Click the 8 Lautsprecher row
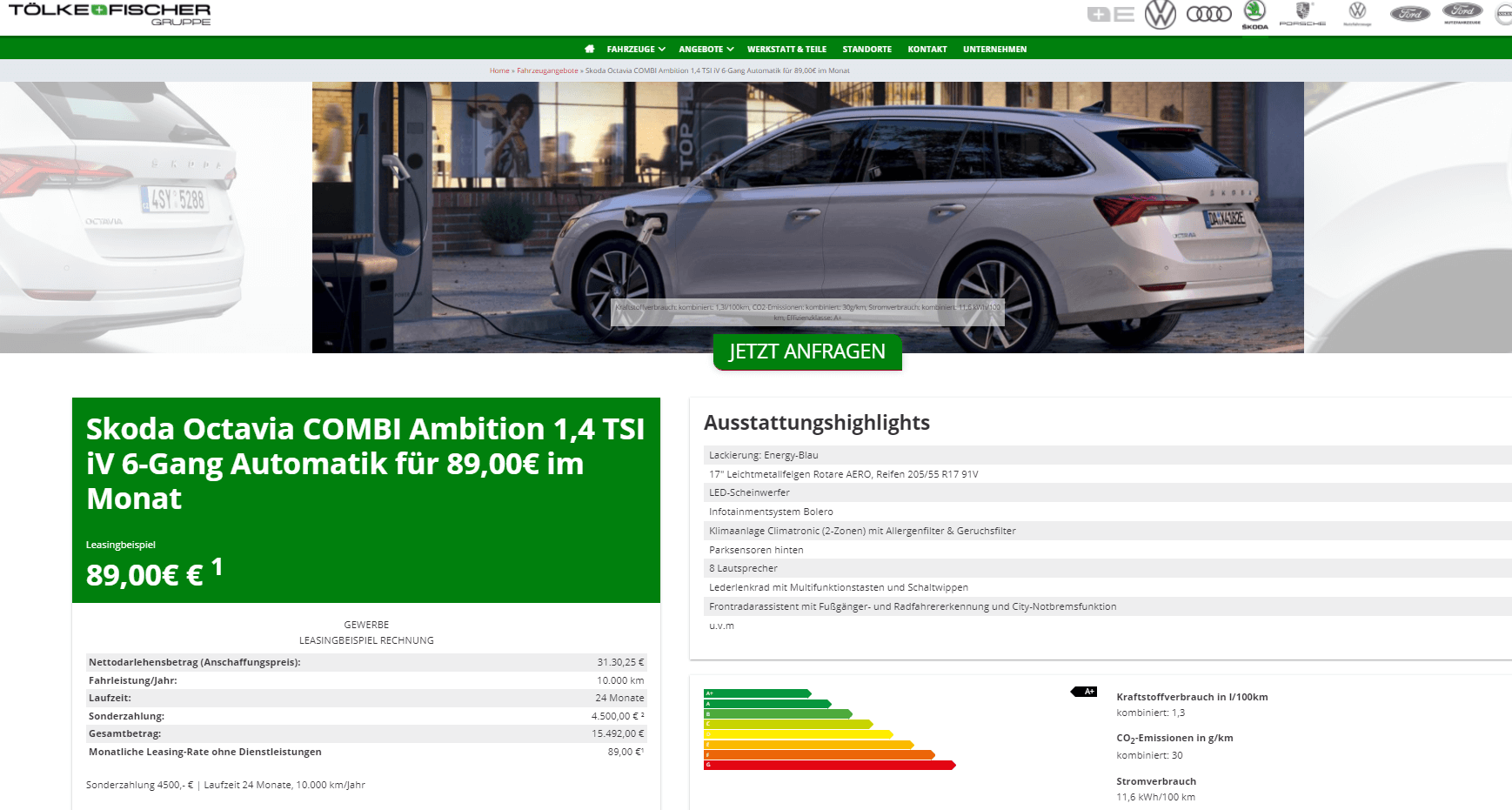The image size is (1512, 810). click(1107, 568)
